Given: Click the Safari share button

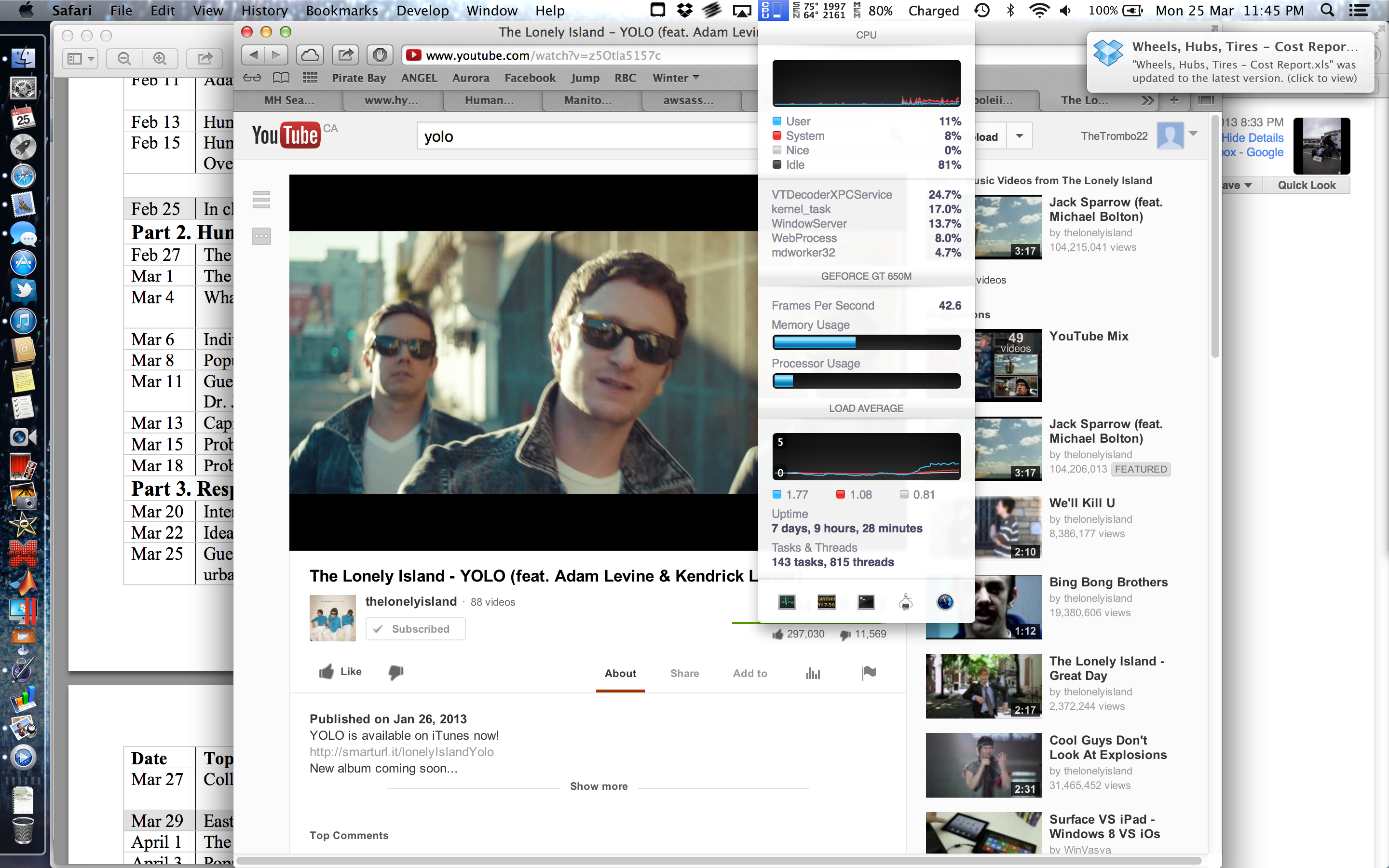Looking at the screenshot, I should pos(345,55).
